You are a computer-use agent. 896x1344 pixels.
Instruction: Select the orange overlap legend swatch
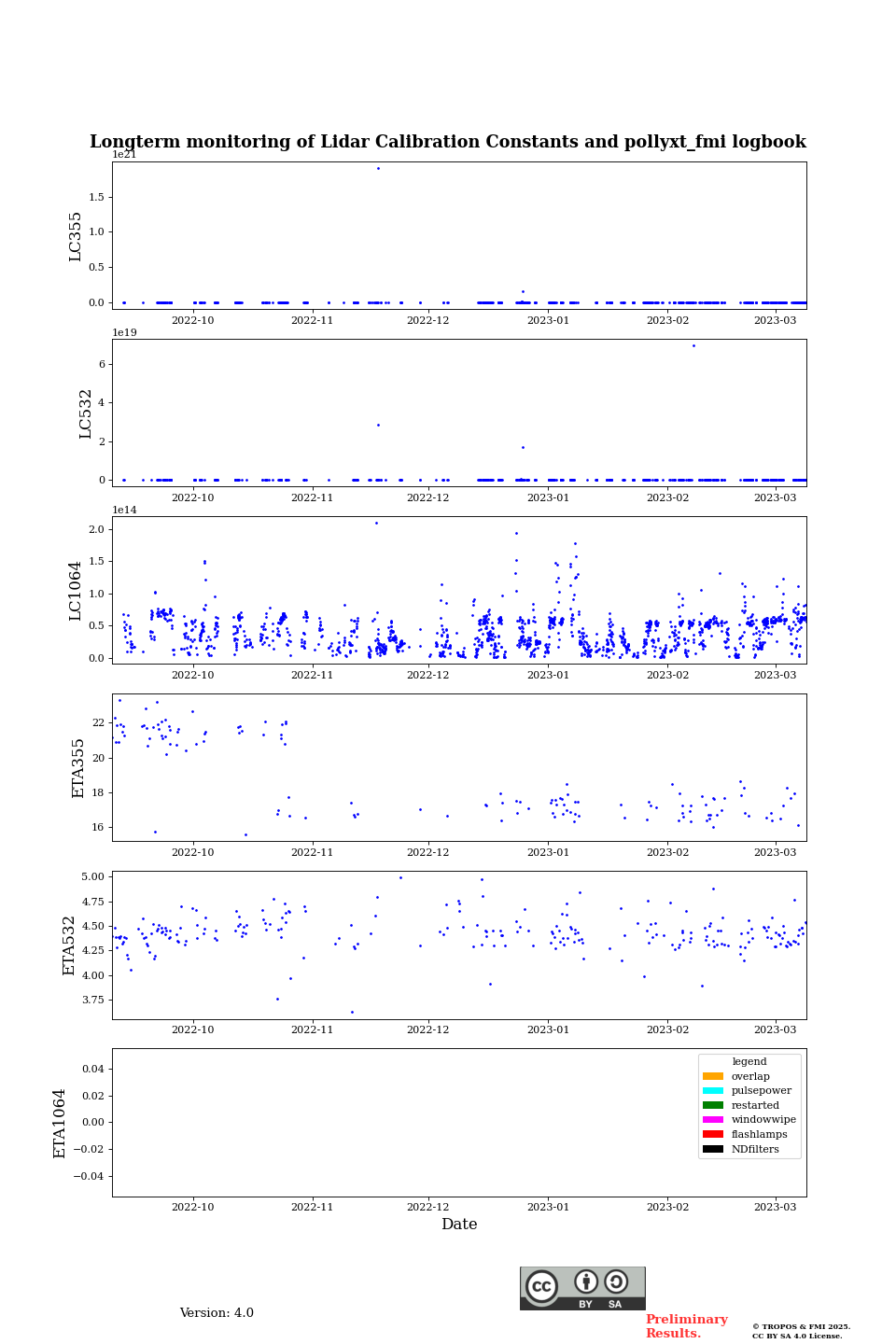tap(713, 1076)
